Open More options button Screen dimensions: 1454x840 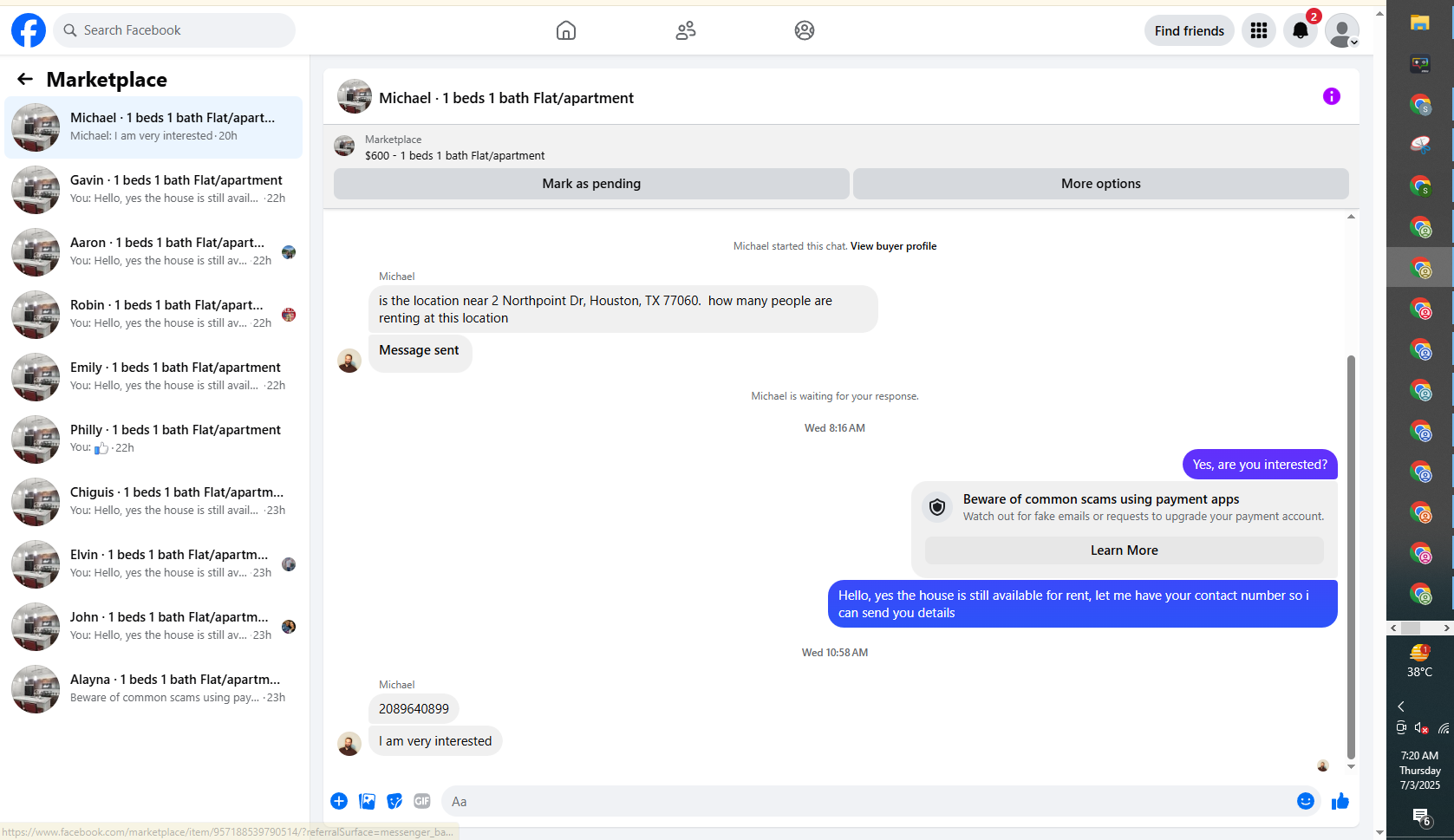pyautogui.click(x=1101, y=184)
